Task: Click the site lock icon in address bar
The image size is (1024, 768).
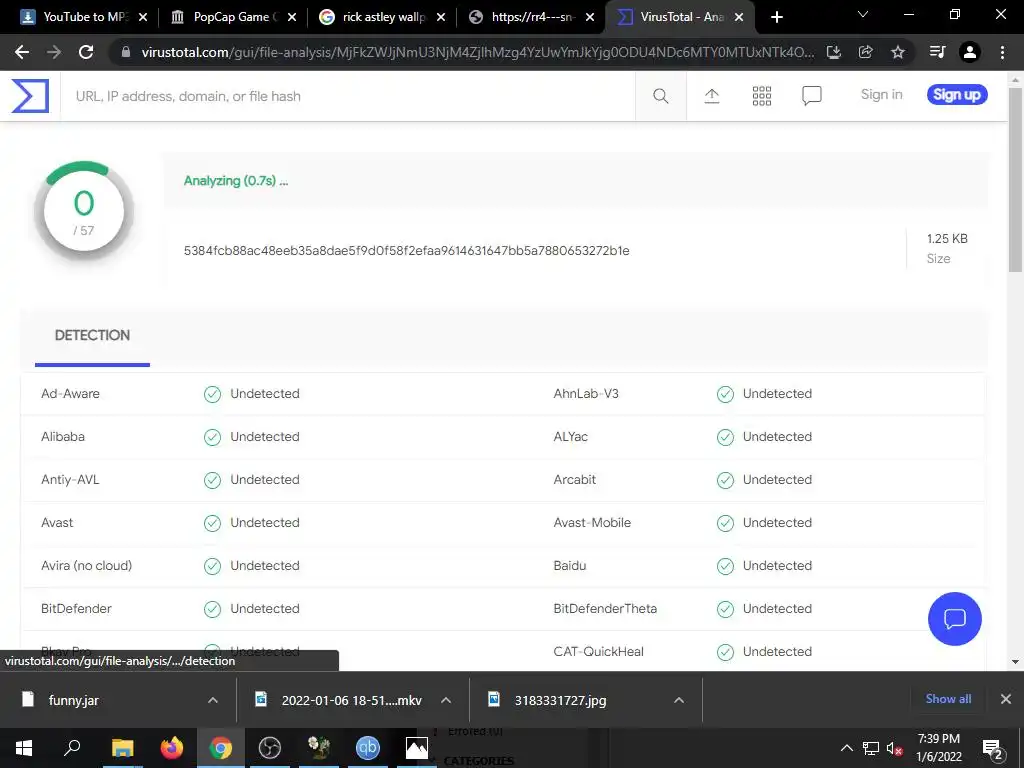Action: [126, 52]
